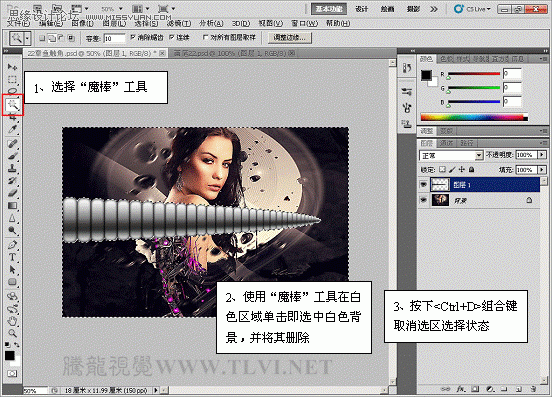The height and width of the screenshot is (397, 552).
Task: Switch to second document tab at 100%
Action: (232, 53)
